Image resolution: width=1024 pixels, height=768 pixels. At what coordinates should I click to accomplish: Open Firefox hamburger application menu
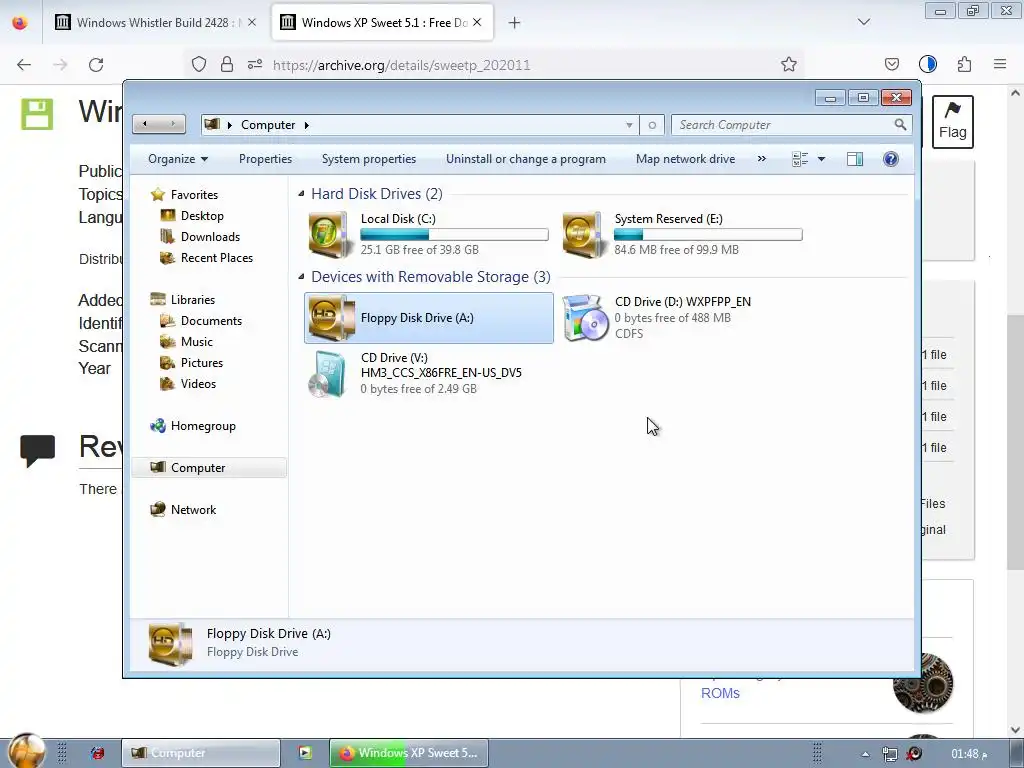(1000, 64)
